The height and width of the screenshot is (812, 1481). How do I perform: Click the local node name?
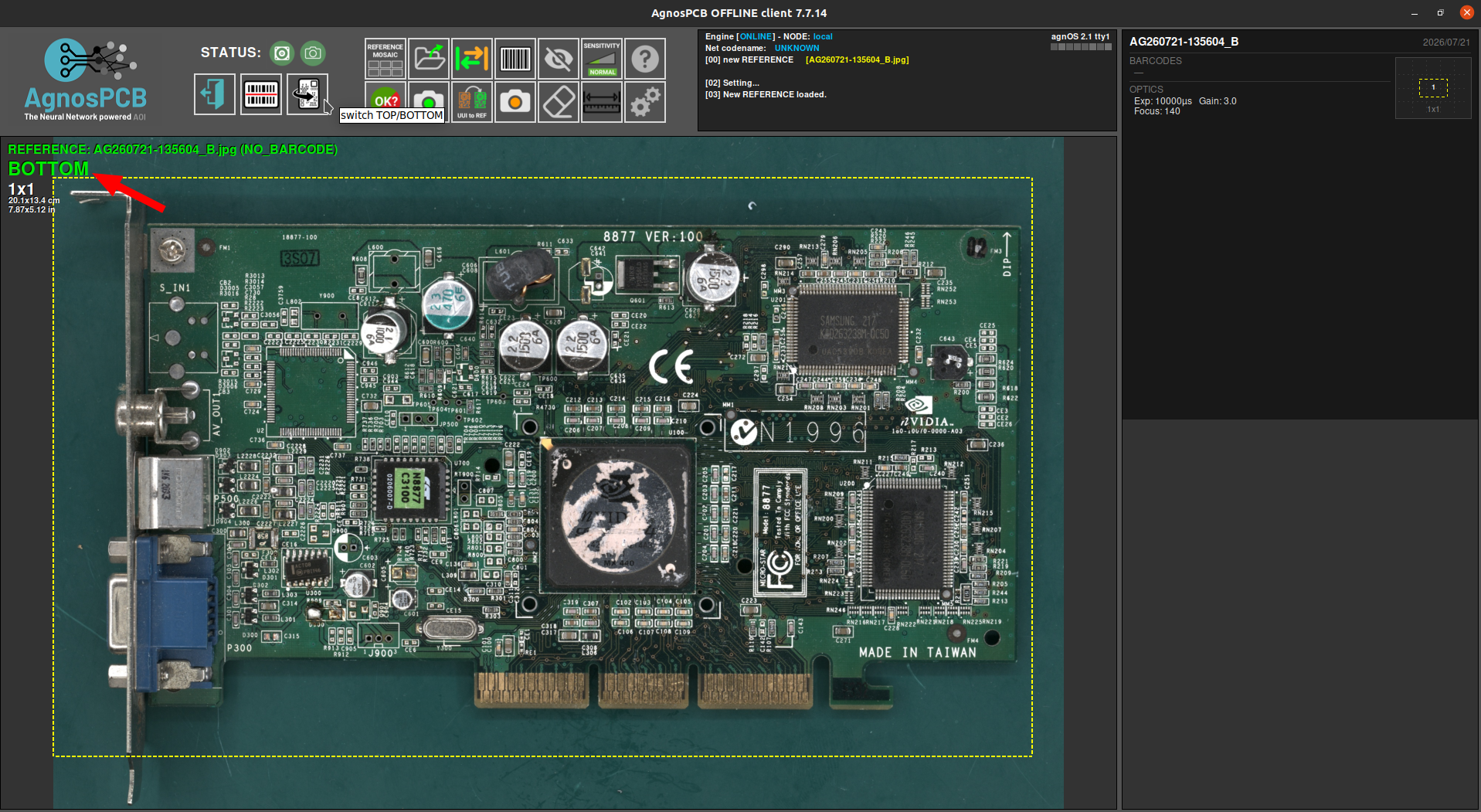tap(823, 36)
